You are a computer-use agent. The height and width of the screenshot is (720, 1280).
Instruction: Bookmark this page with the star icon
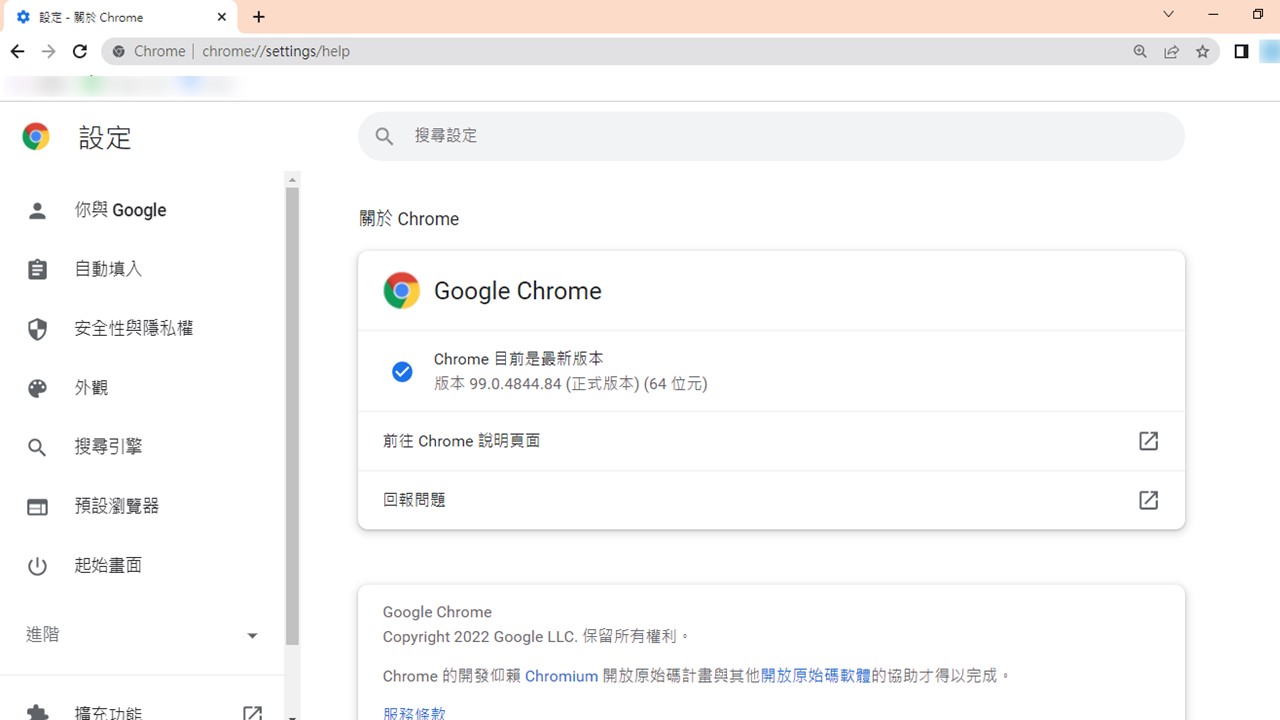pos(1203,51)
